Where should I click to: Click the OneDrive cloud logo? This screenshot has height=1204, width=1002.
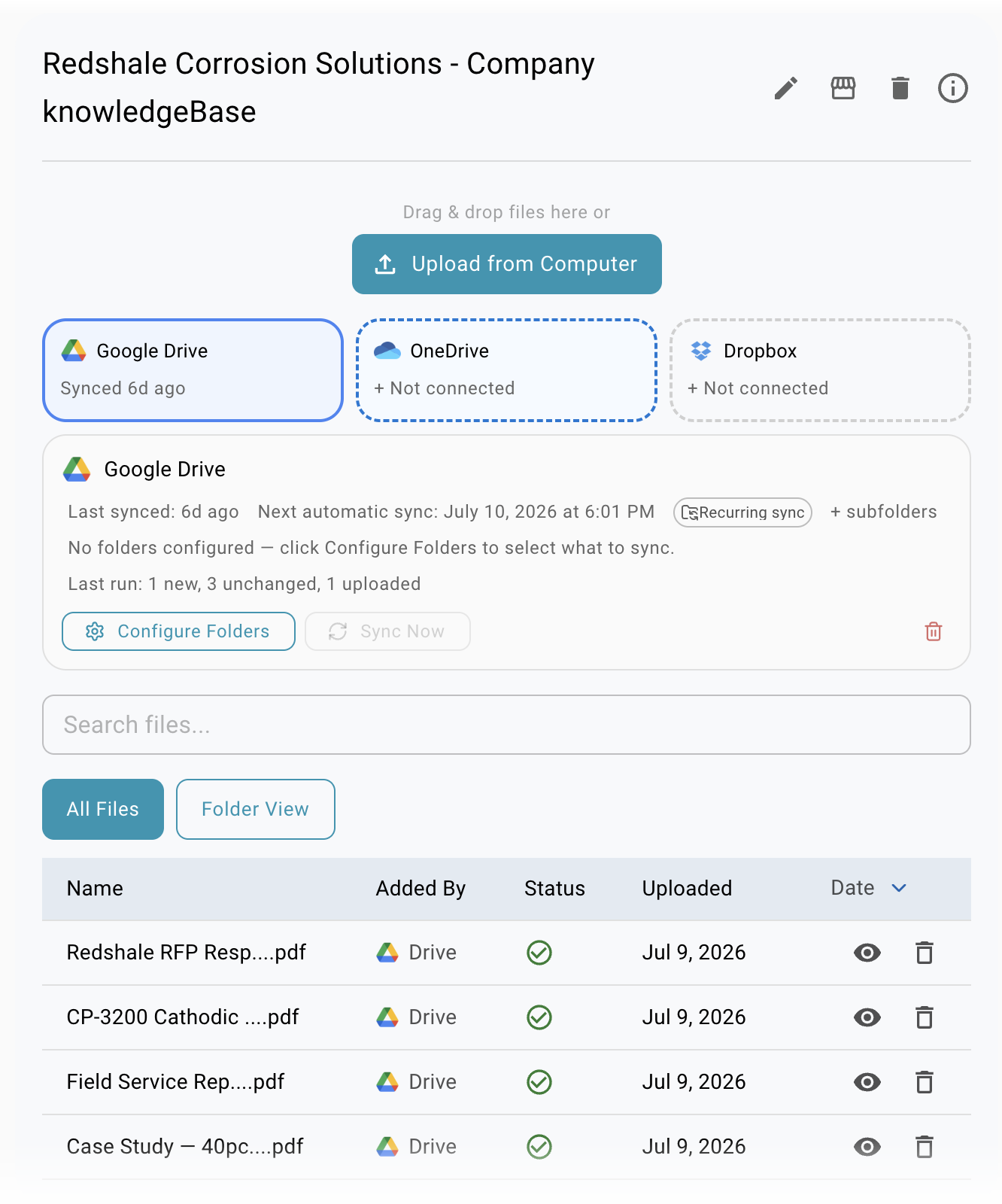point(387,351)
